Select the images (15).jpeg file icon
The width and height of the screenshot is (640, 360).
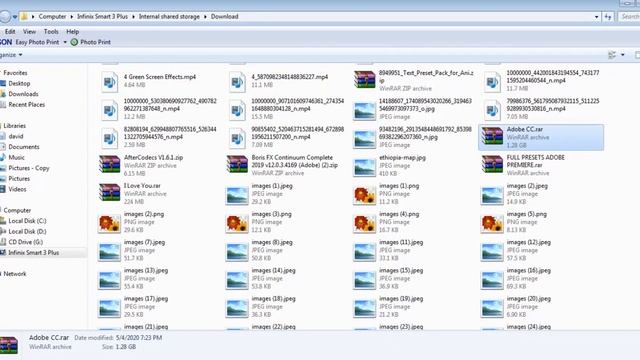364,280
